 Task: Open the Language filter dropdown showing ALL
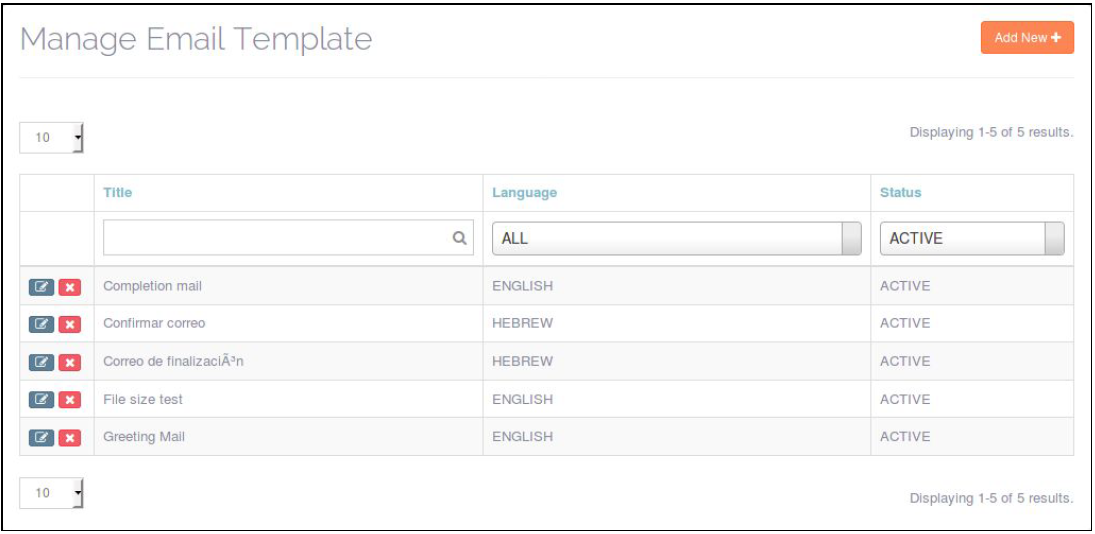[676, 239]
